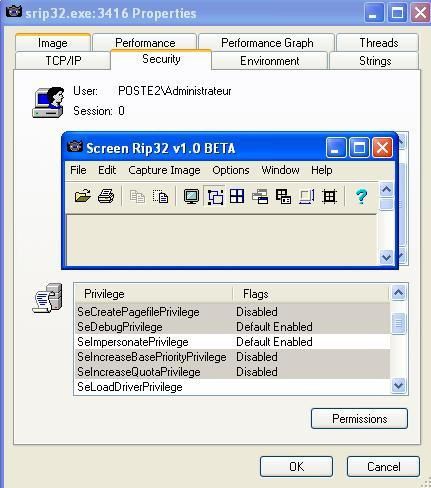Screen dimensions: 431x488
Task: Click the printer icon in Screen Rip32
Action: tap(106, 196)
